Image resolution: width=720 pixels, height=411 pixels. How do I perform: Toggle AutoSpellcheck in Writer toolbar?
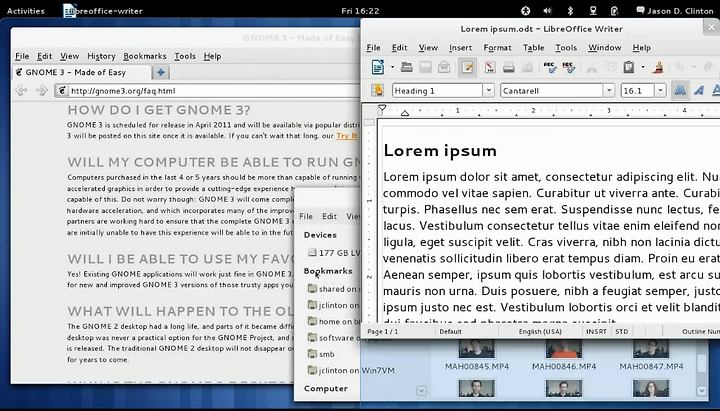click(x=568, y=68)
